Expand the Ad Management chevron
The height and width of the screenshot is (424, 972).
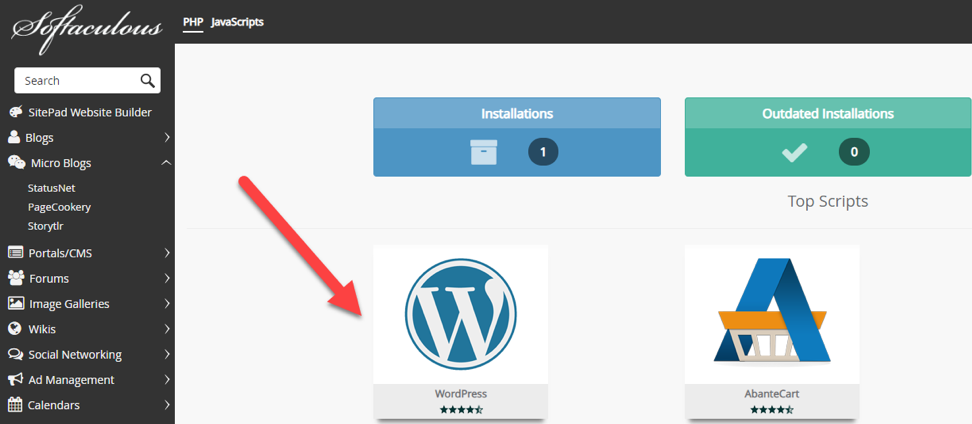click(x=167, y=379)
